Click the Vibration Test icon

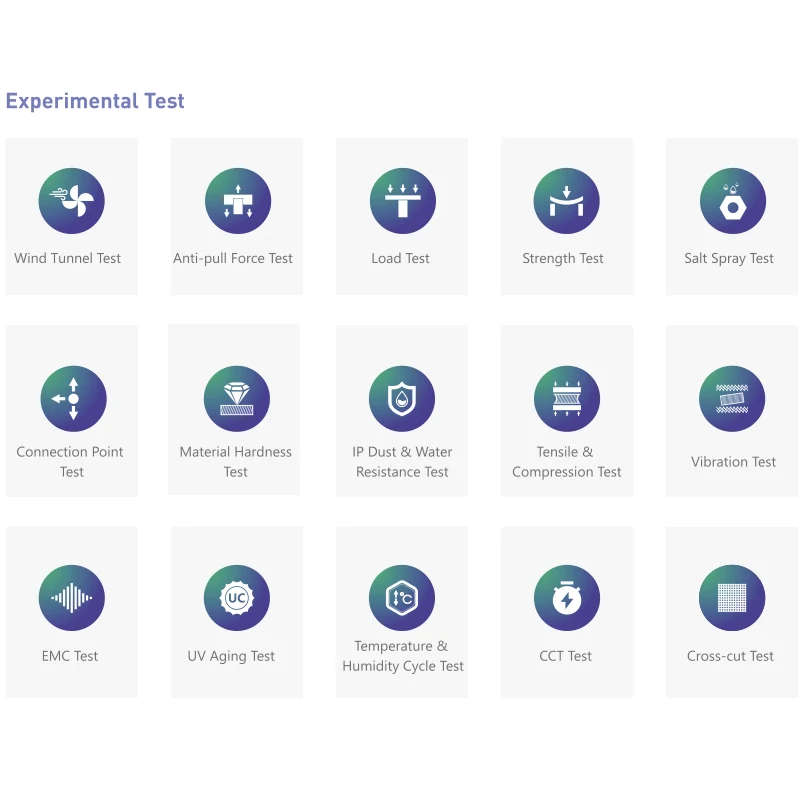point(732,399)
